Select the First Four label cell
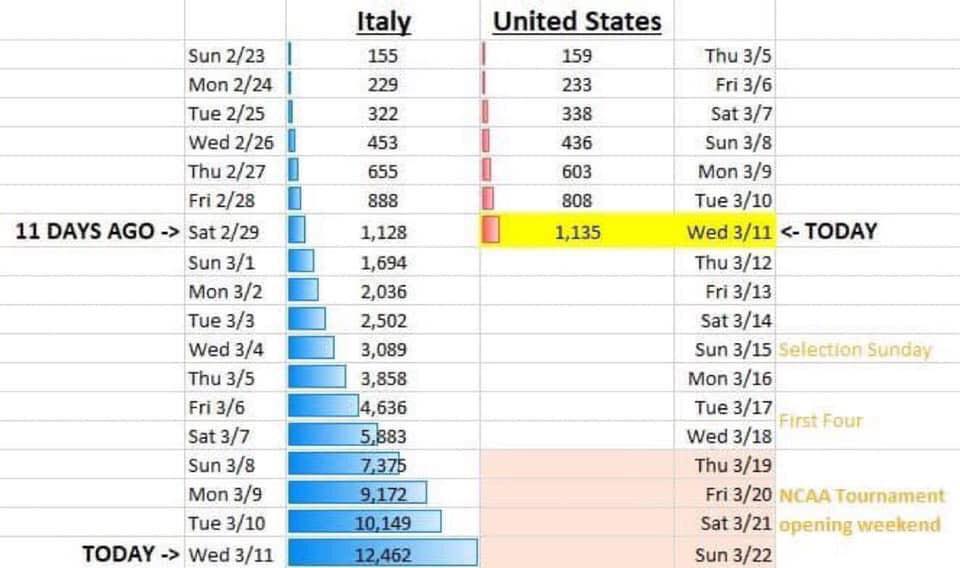This screenshot has width=960, height=568. click(820, 420)
